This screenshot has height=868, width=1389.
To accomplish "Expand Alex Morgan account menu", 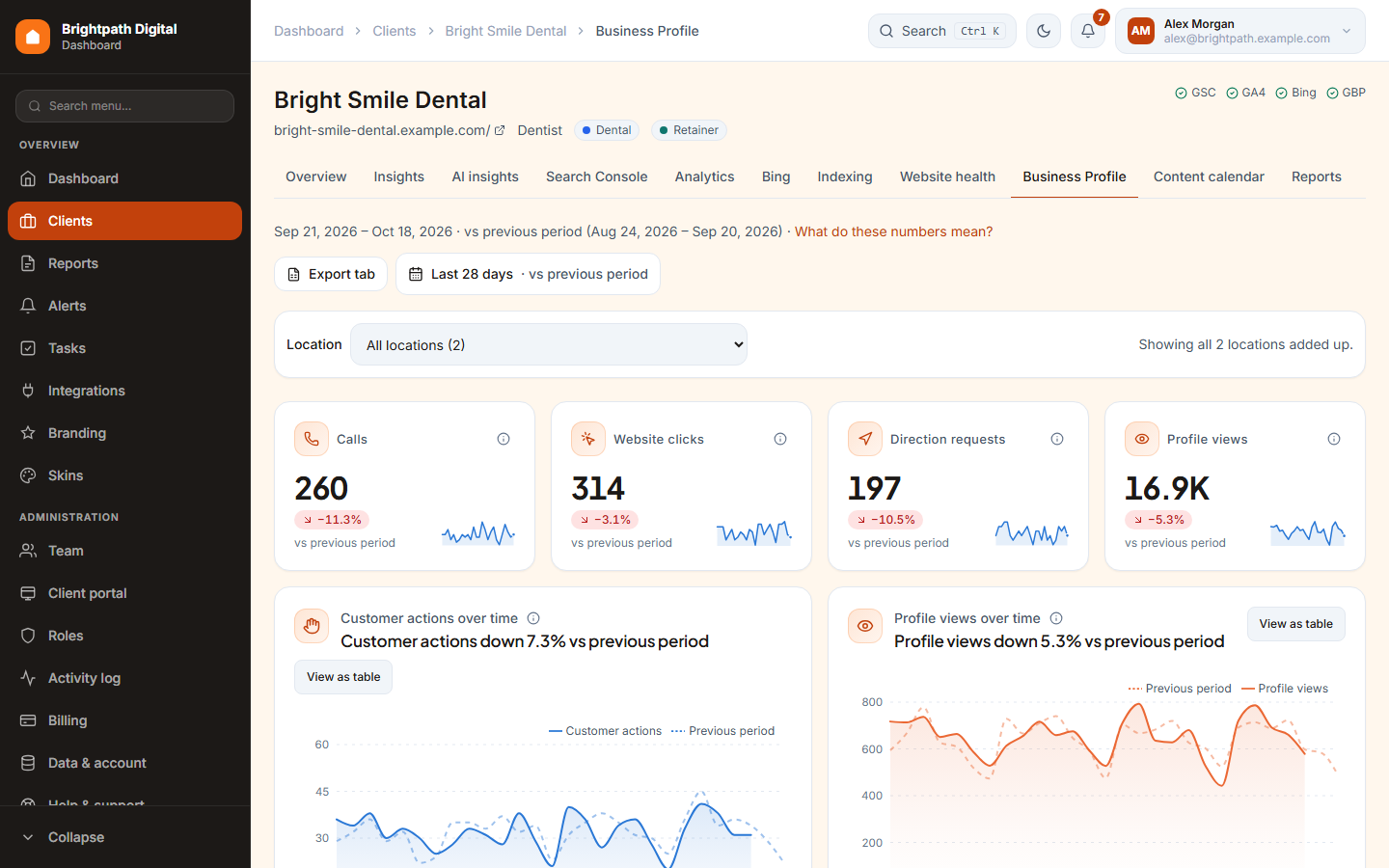I will pyautogui.click(x=1240, y=31).
